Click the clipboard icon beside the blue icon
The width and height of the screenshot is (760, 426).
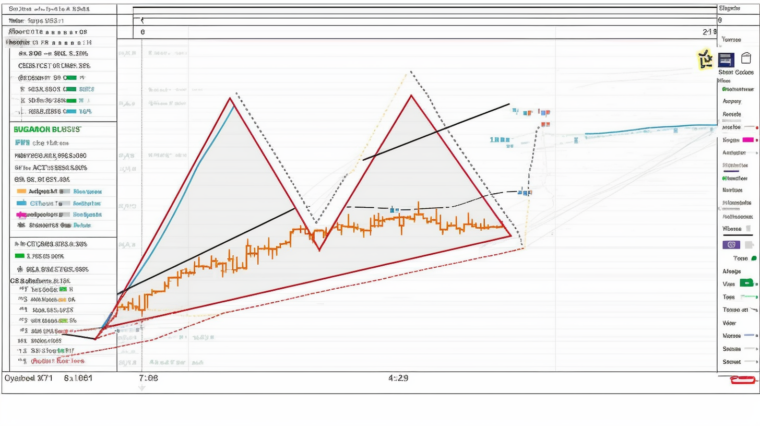coord(746,59)
